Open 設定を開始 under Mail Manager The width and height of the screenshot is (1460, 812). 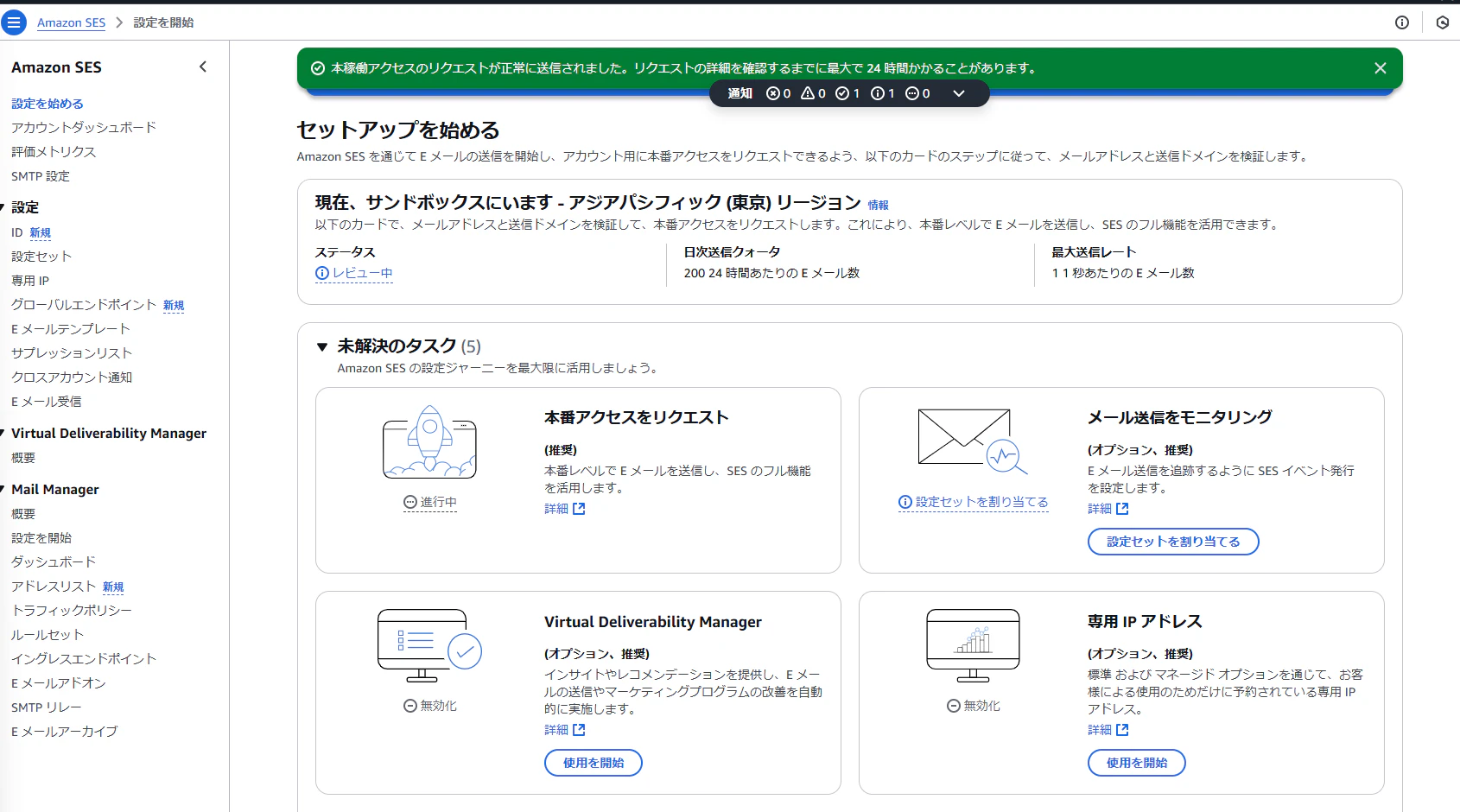tap(41, 538)
